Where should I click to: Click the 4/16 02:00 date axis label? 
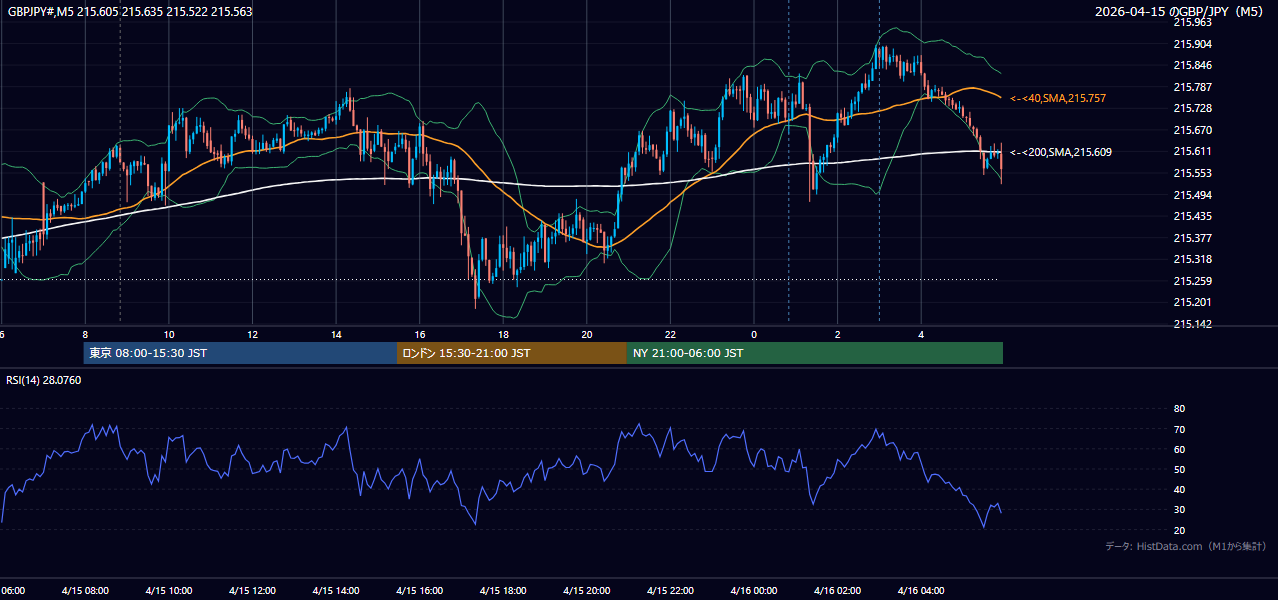click(x=838, y=591)
